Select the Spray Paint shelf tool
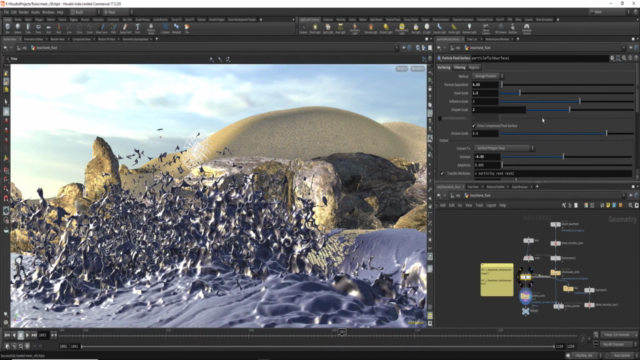 125,28
